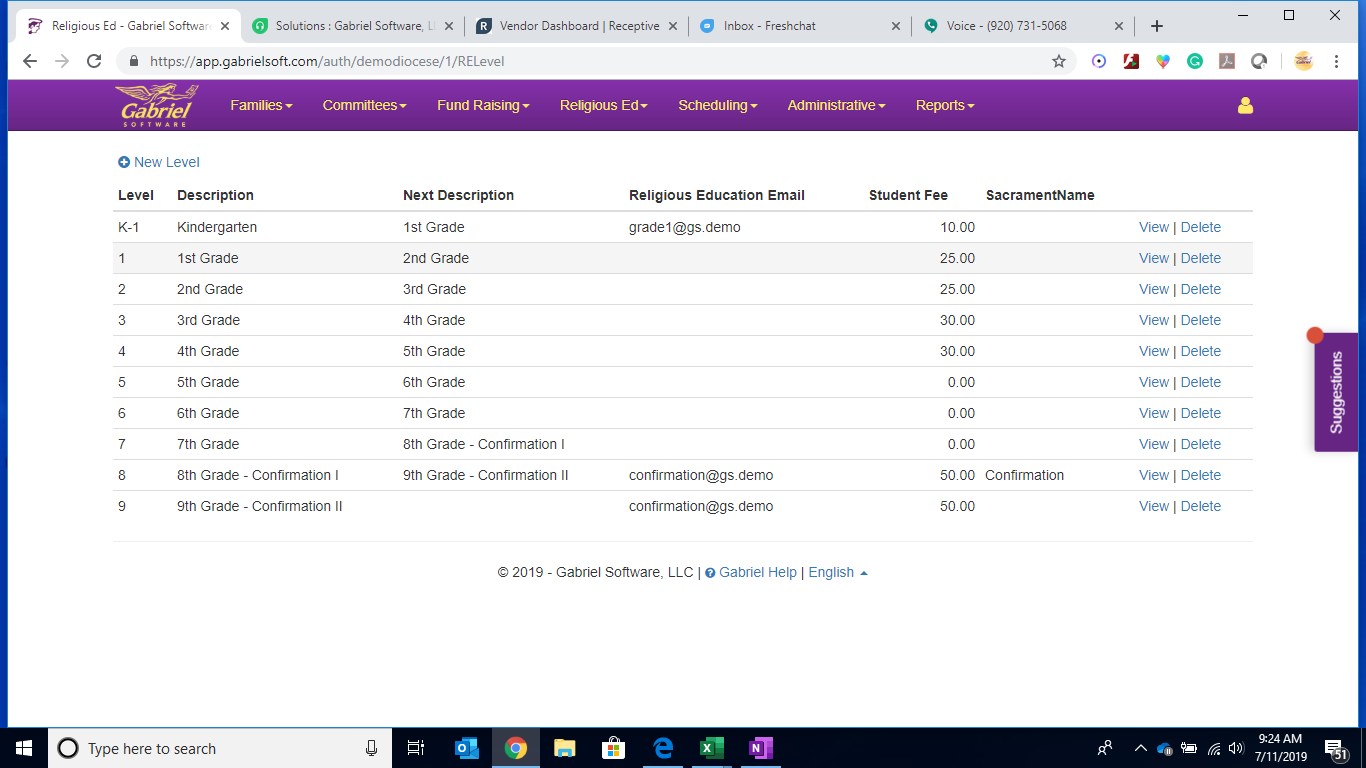Click Type here to search box

(x=220, y=748)
